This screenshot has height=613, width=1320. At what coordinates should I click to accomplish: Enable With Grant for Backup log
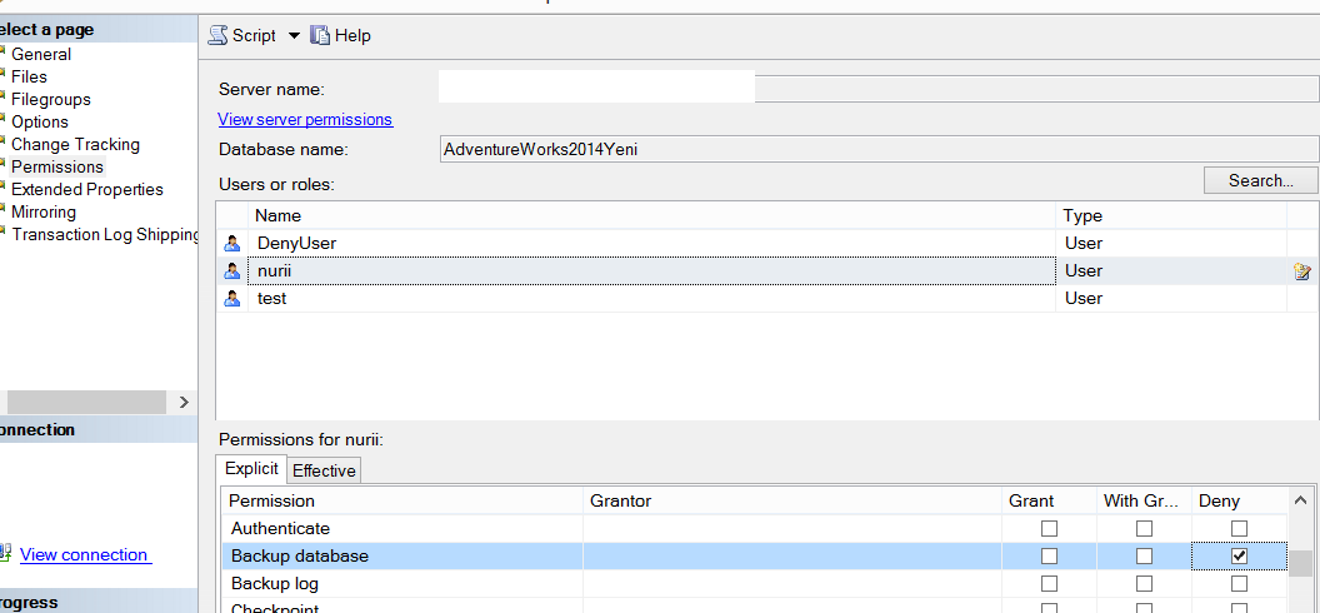click(1144, 583)
